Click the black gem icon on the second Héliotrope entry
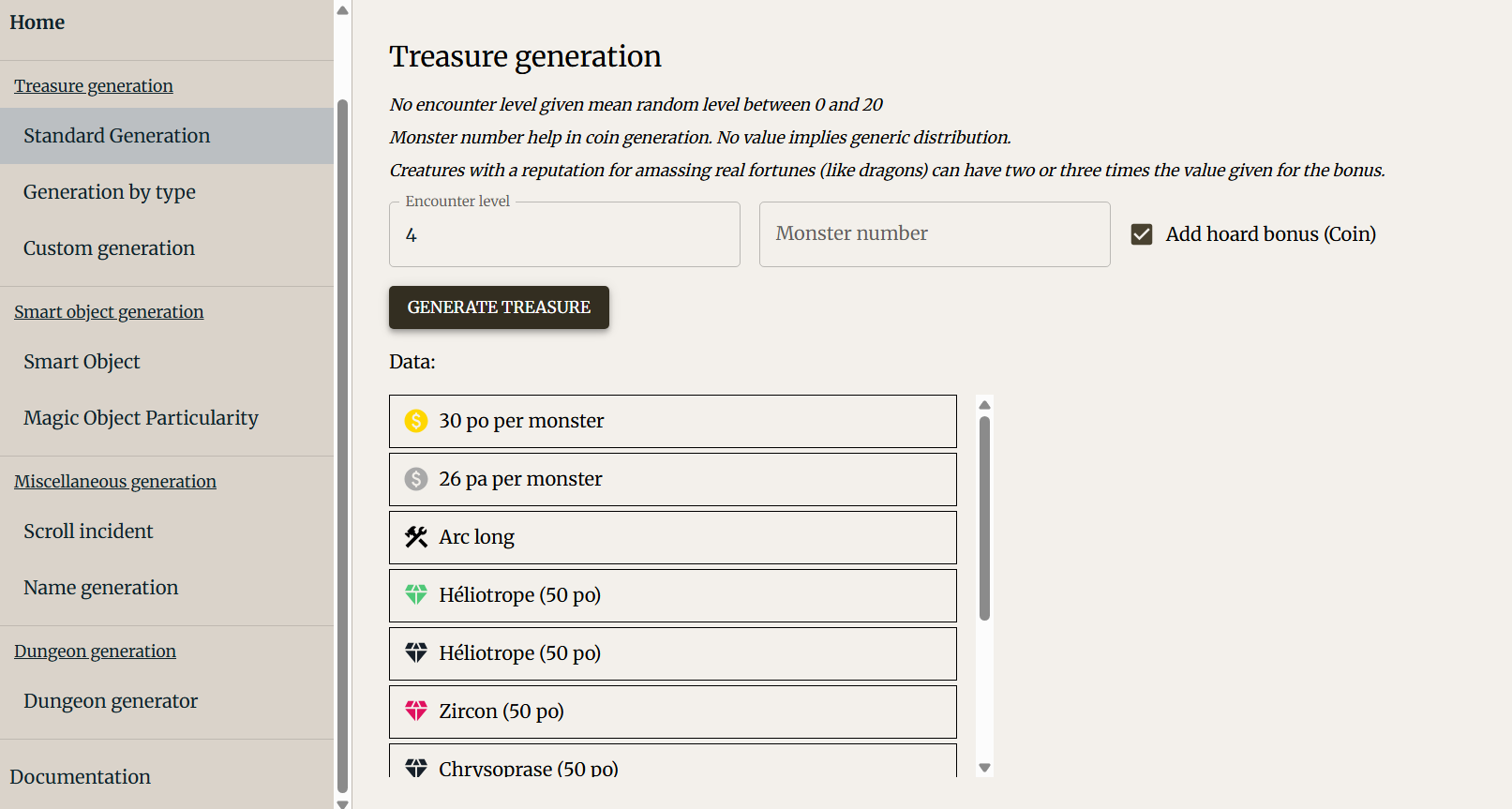The width and height of the screenshot is (1512, 809). (415, 652)
